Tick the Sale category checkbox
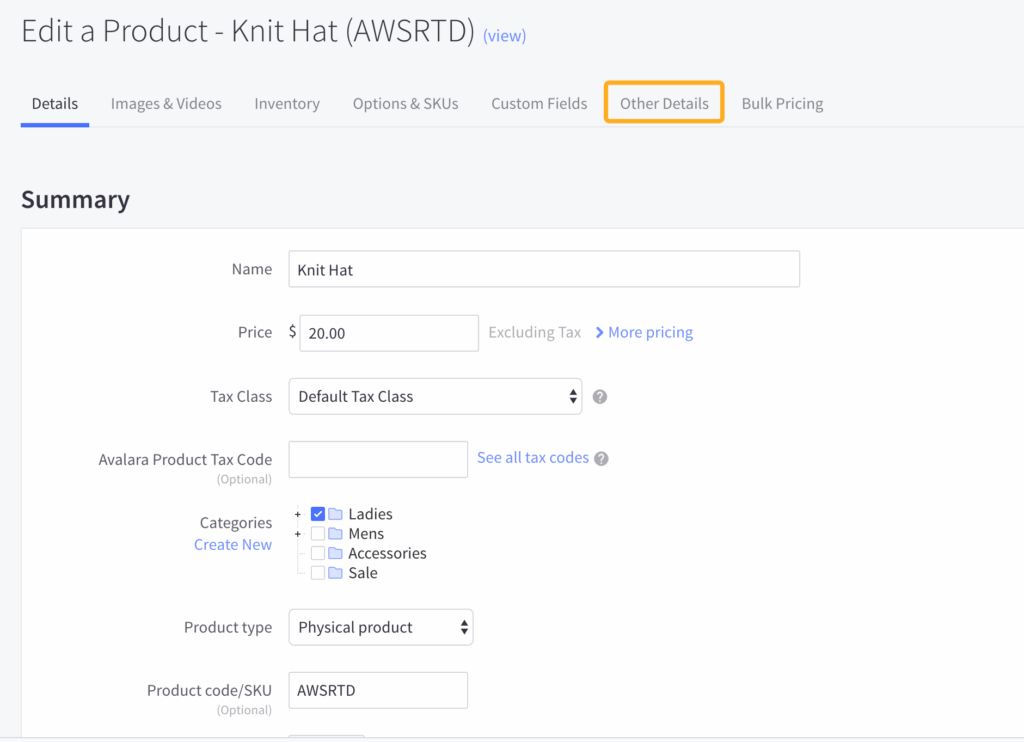1024x742 pixels. click(318, 573)
